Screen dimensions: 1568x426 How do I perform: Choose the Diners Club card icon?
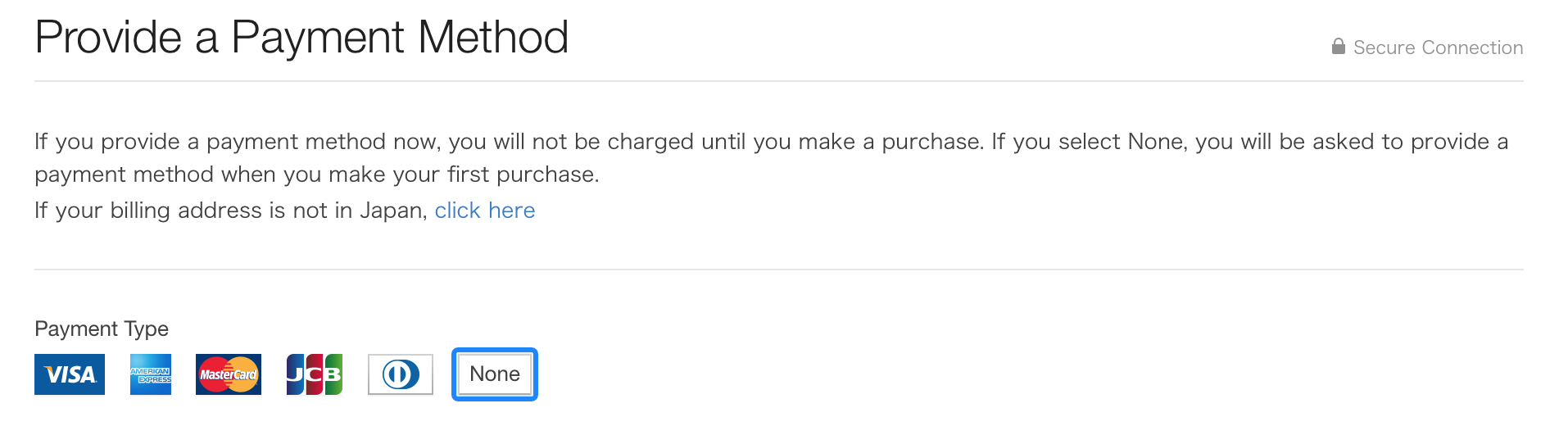click(x=401, y=374)
